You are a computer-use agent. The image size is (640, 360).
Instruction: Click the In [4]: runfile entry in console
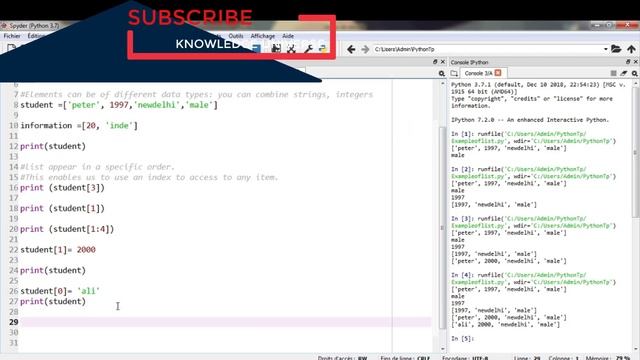click(533, 278)
